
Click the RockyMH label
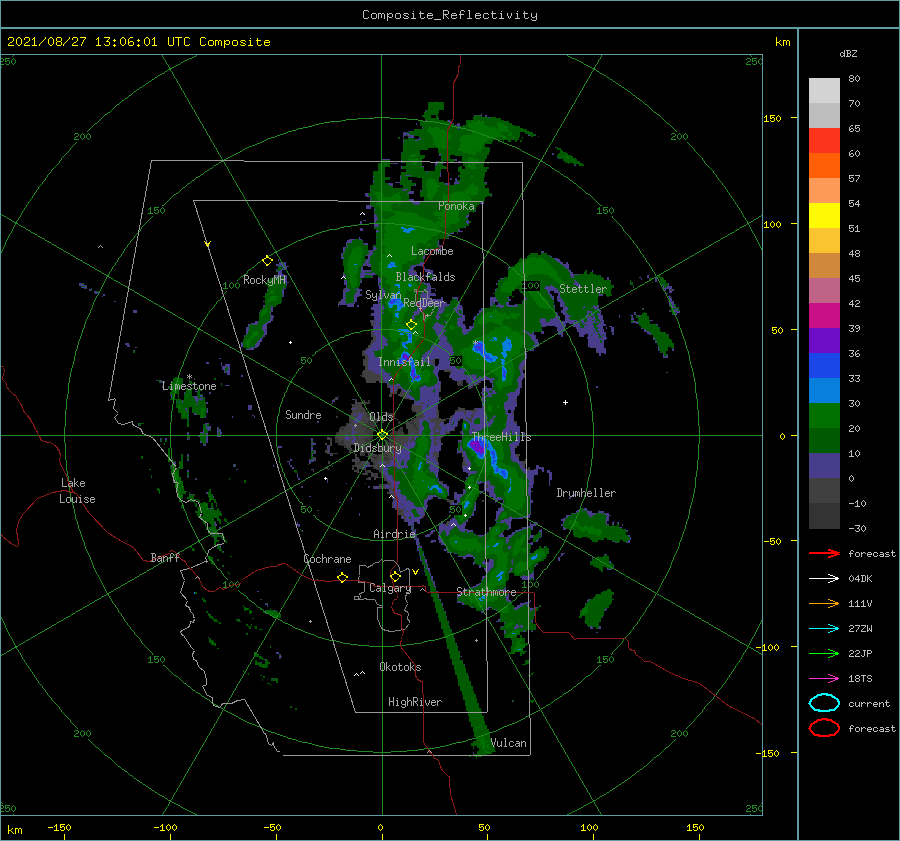tap(264, 280)
